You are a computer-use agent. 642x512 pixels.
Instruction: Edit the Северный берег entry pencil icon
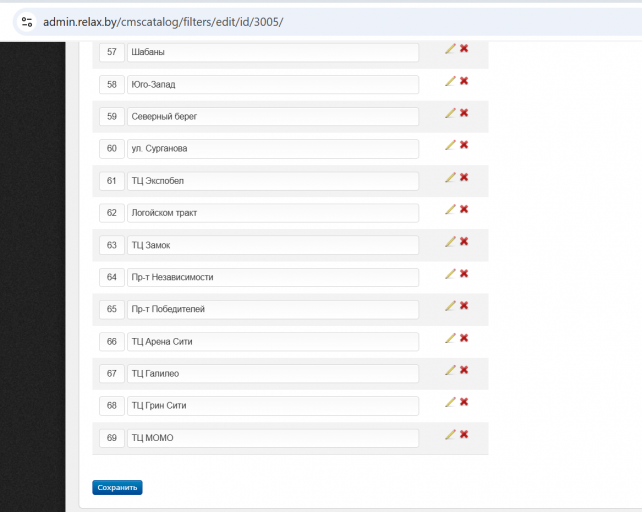click(450, 113)
